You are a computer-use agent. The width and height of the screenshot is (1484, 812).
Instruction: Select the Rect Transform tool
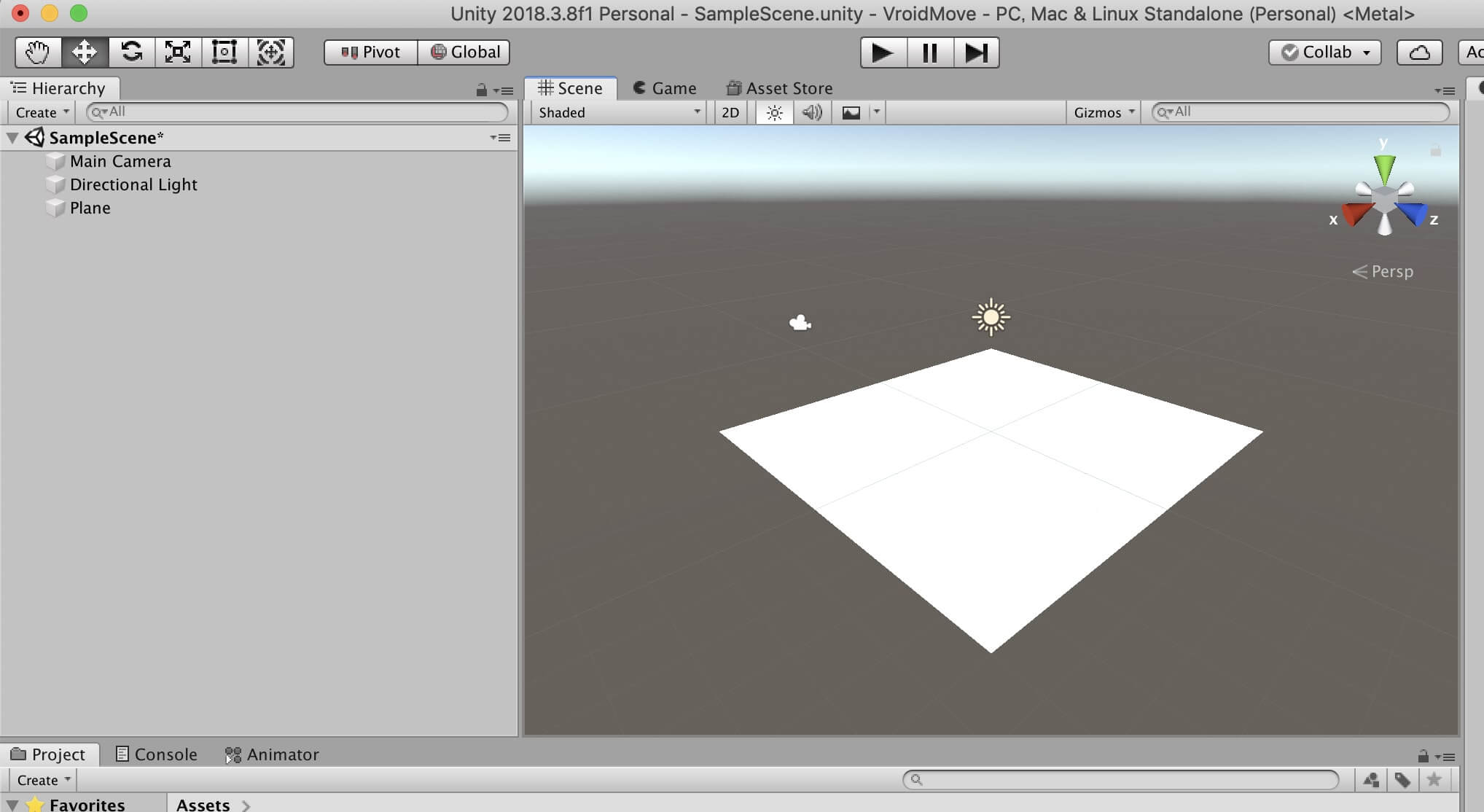tap(224, 52)
